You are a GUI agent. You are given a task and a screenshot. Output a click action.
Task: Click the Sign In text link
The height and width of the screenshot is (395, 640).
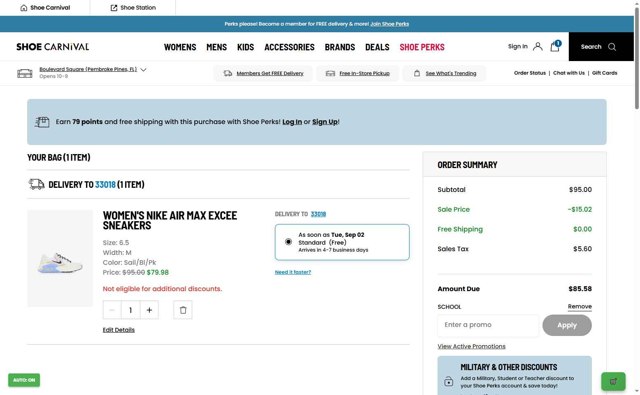[x=518, y=47]
